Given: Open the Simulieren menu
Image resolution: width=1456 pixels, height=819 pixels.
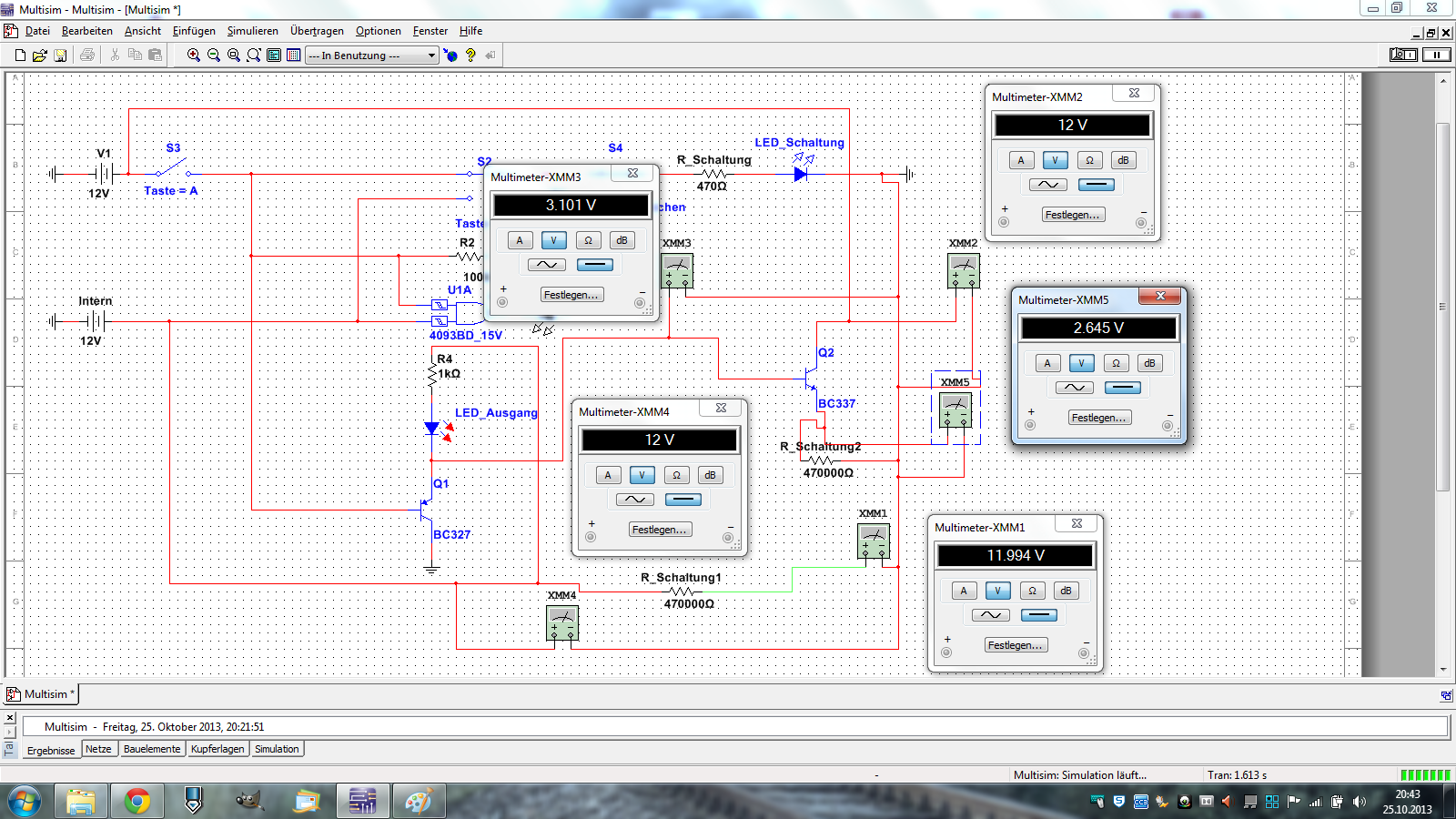Looking at the screenshot, I should click(252, 31).
